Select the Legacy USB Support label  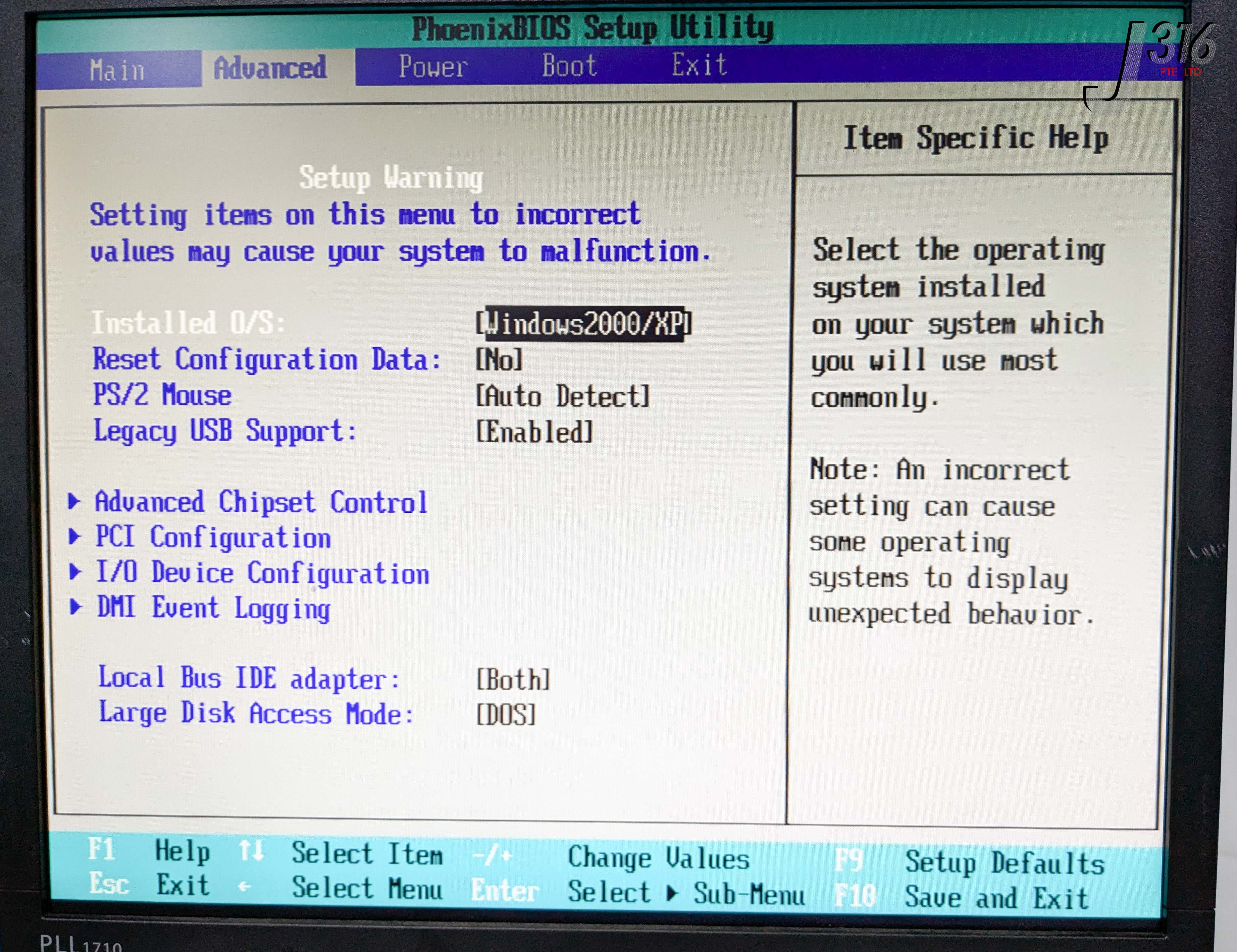(x=225, y=431)
